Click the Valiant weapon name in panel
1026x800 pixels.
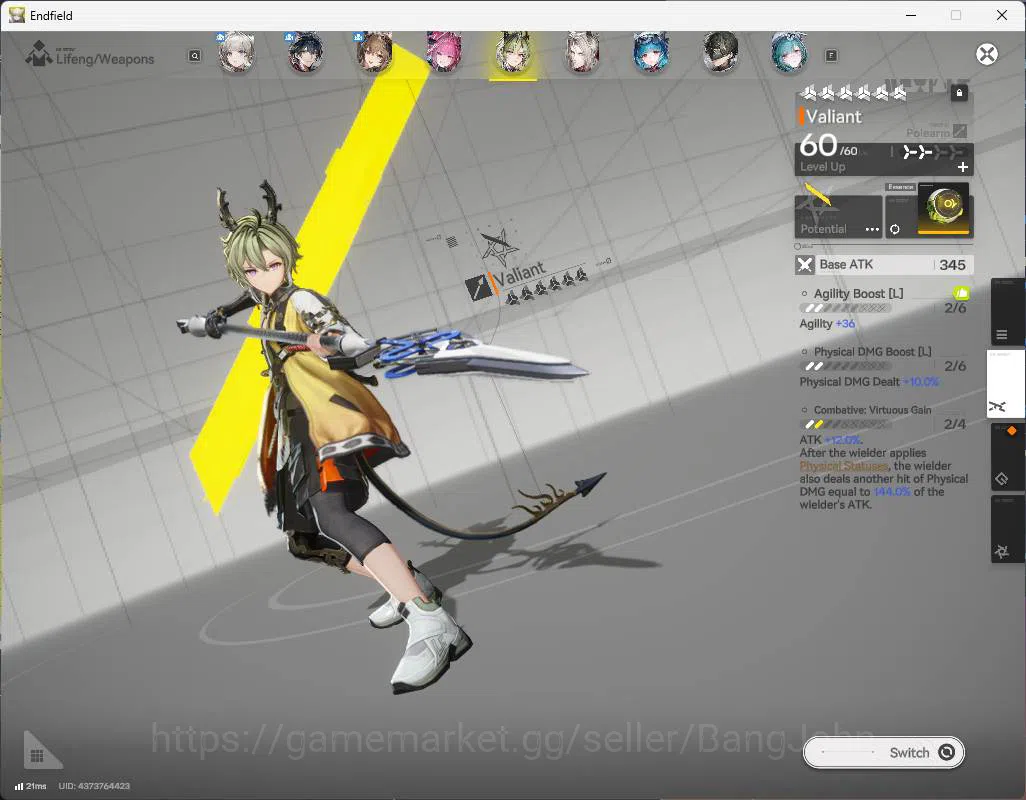tap(834, 116)
